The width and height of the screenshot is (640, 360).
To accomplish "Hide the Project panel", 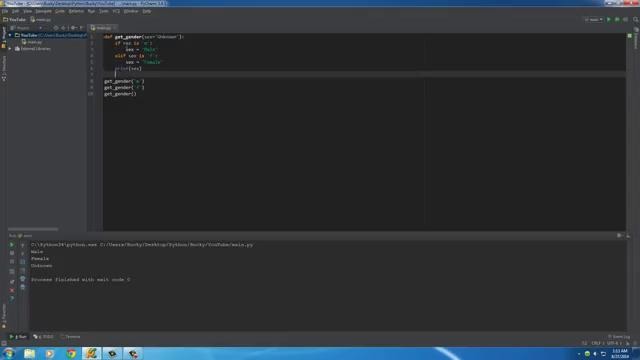I will coord(81,28).
